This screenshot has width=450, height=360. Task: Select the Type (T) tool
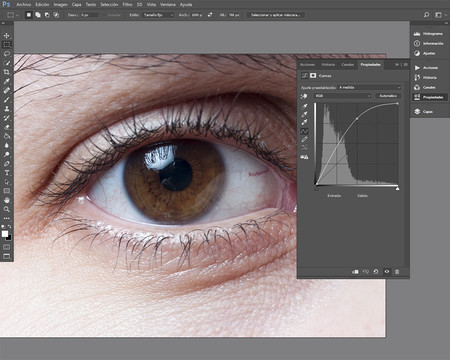[x=7, y=173]
